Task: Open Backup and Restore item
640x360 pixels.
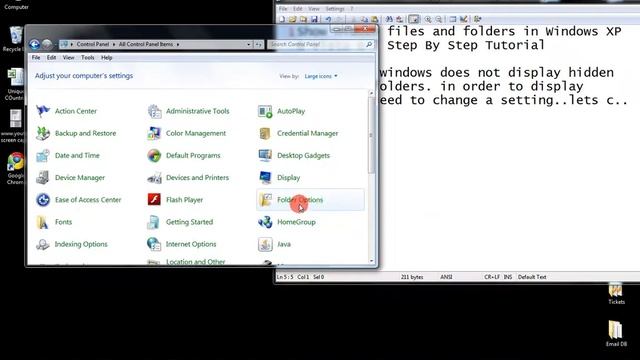Action: point(76,133)
